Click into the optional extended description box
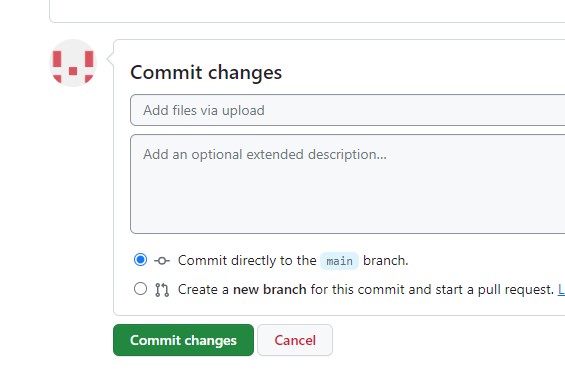The height and width of the screenshot is (380, 565). (x=347, y=184)
